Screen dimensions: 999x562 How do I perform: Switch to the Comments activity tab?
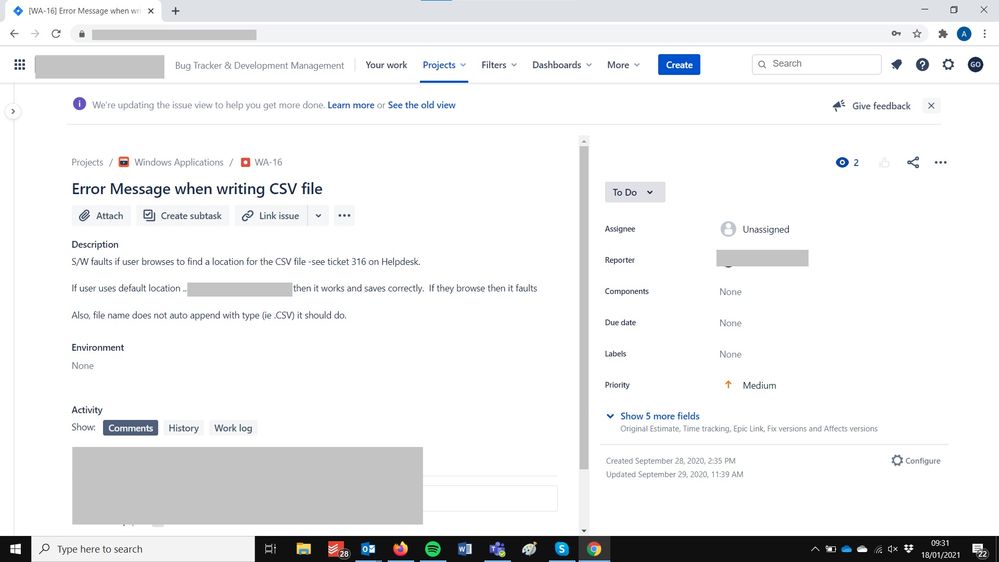tap(131, 428)
